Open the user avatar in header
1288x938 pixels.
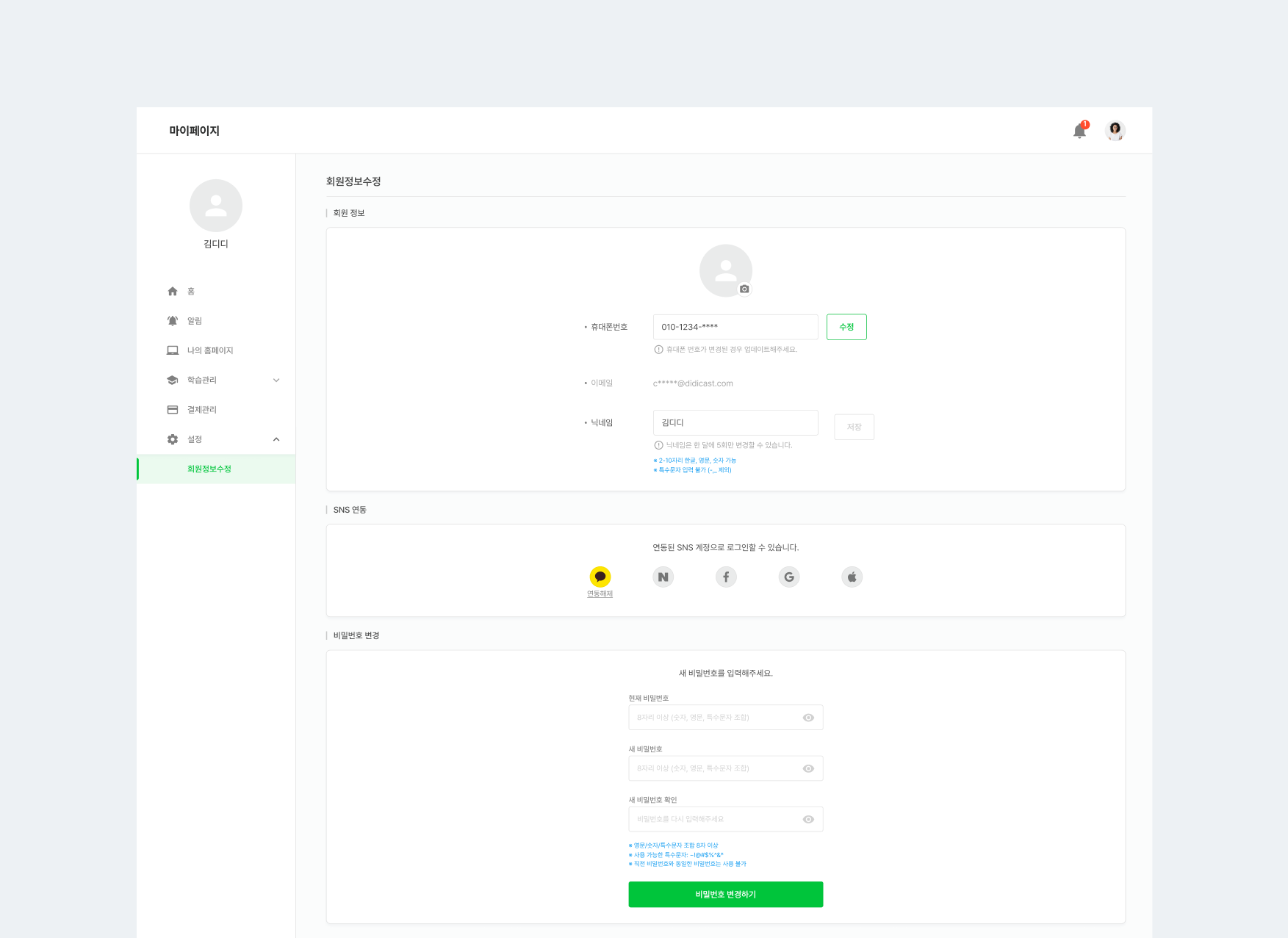pyautogui.click(x=1115, y=131)
